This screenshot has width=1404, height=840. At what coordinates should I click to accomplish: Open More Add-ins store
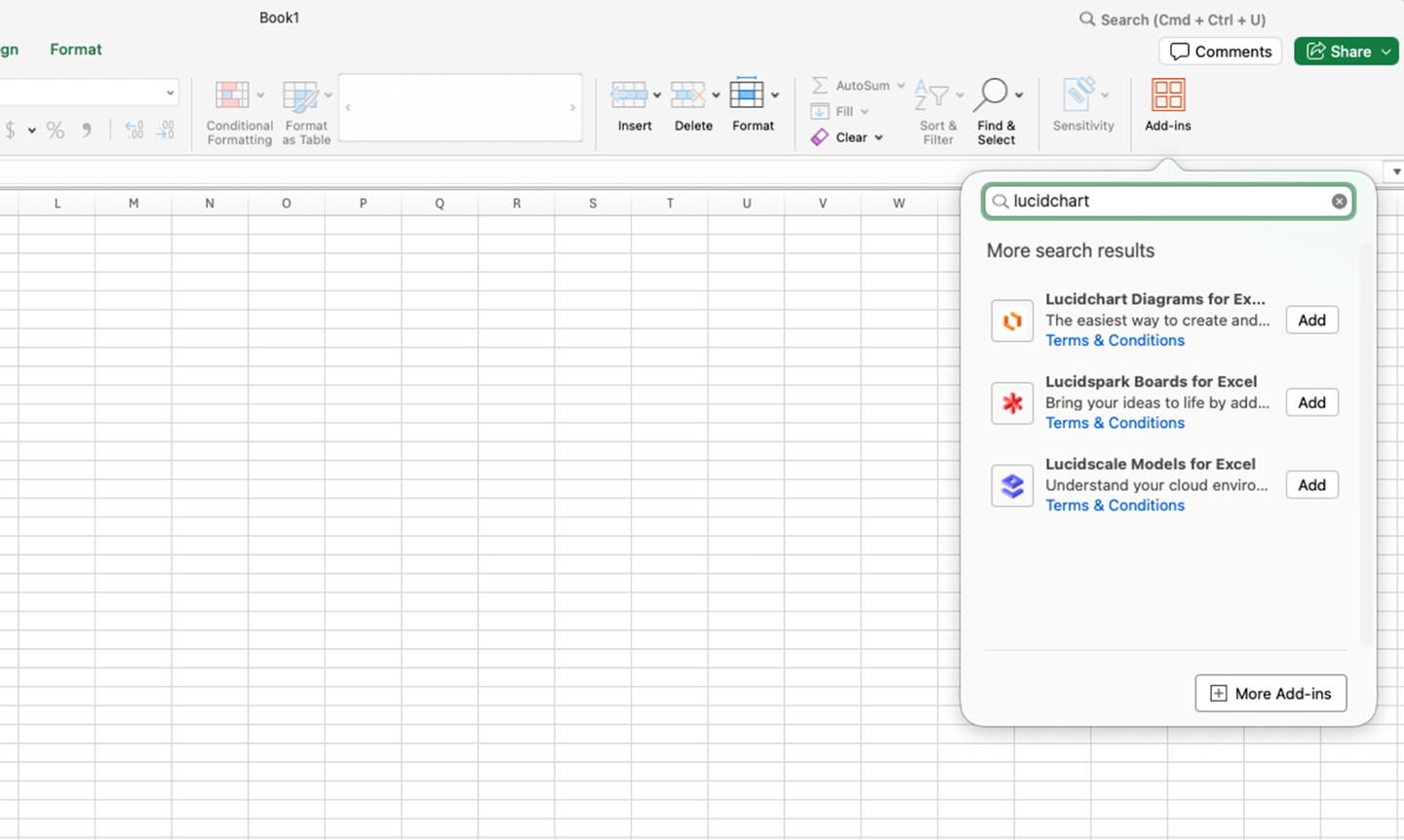pos(1270,694)
